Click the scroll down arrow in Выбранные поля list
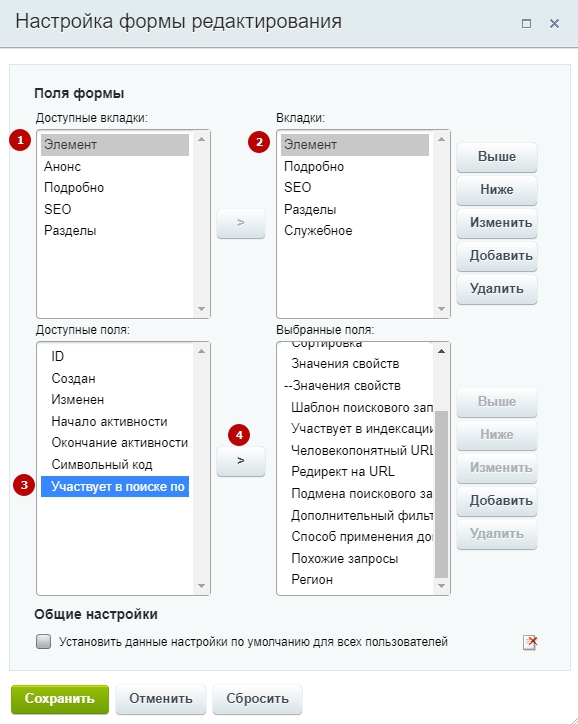 point(441,586)
